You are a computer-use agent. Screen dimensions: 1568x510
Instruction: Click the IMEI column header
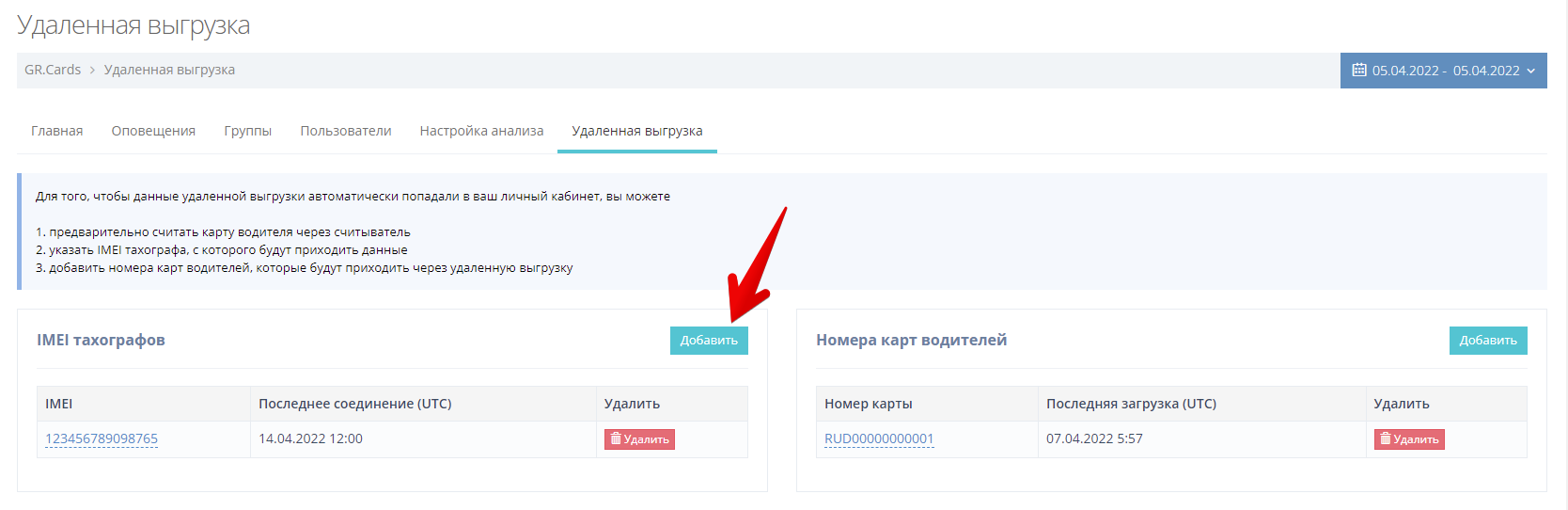58,404
